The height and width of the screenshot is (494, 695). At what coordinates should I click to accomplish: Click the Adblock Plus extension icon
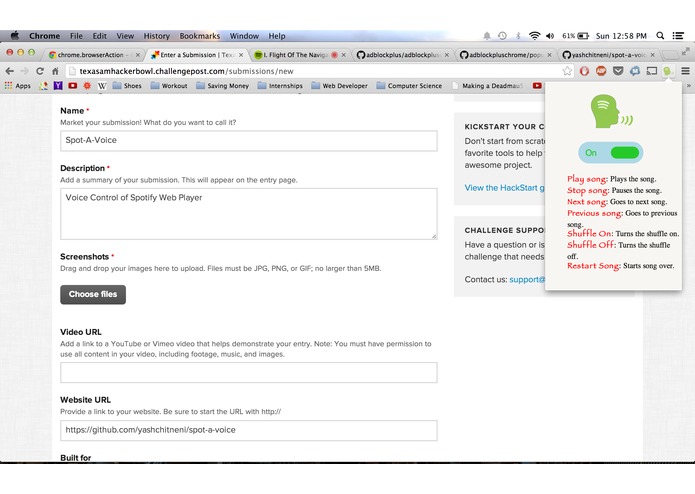[601, 71]
